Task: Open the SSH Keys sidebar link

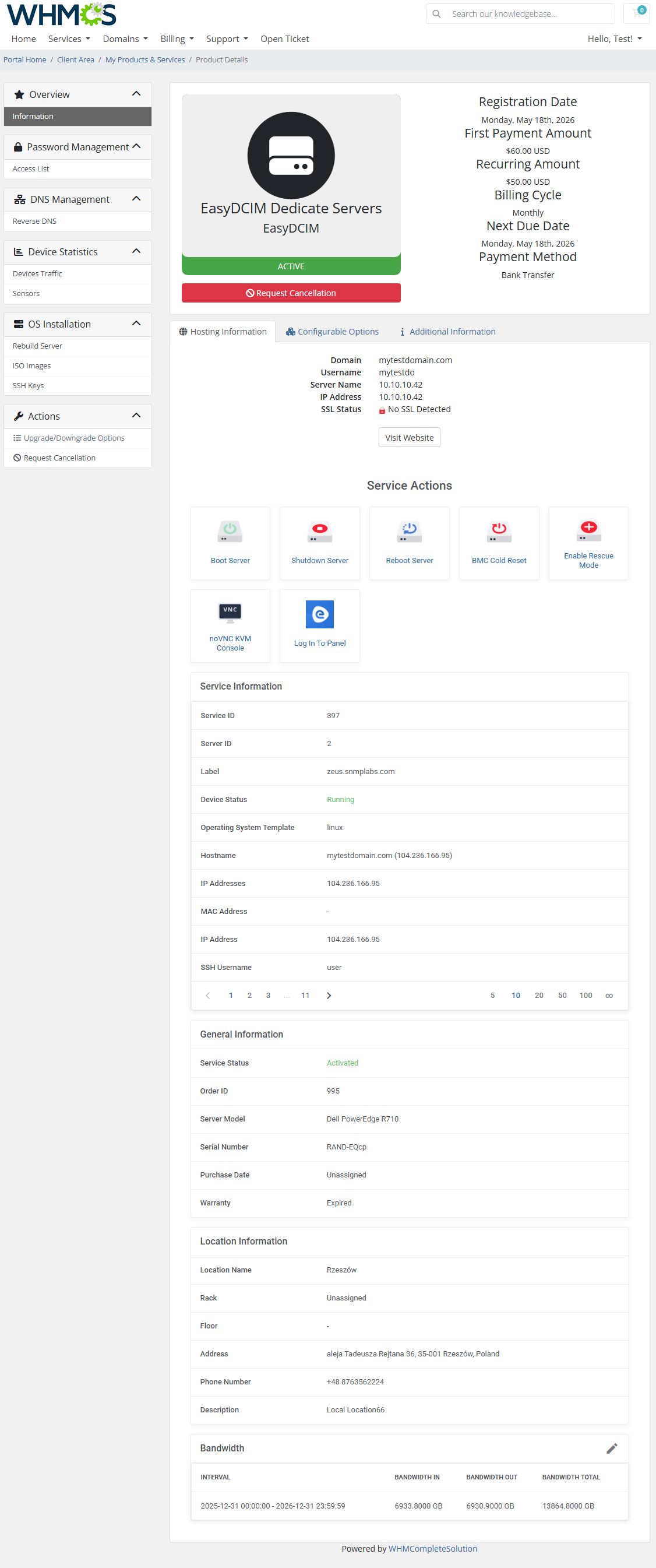Action: (x=78, y=385)
